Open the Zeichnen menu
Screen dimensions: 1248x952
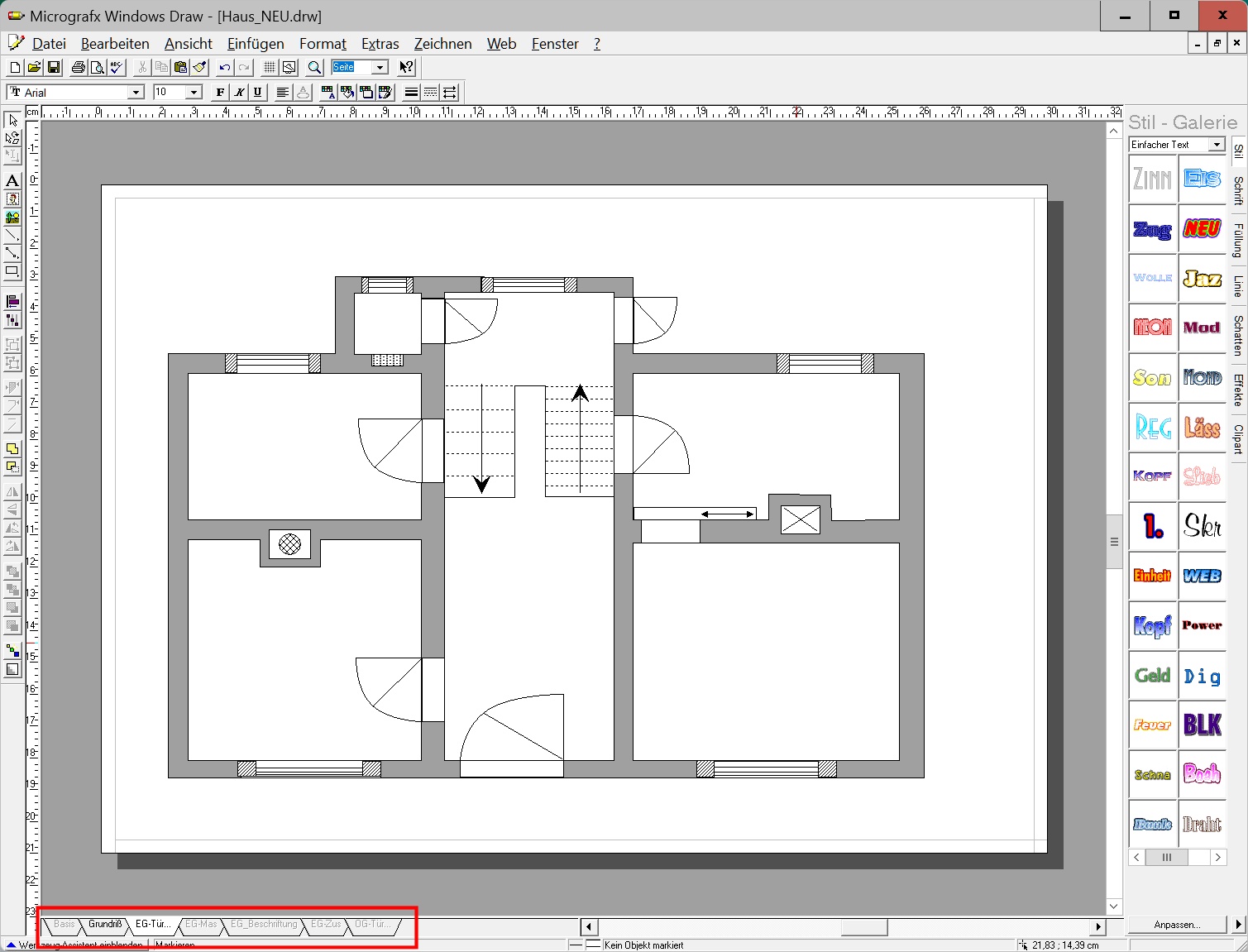click(x=442, y=44)
